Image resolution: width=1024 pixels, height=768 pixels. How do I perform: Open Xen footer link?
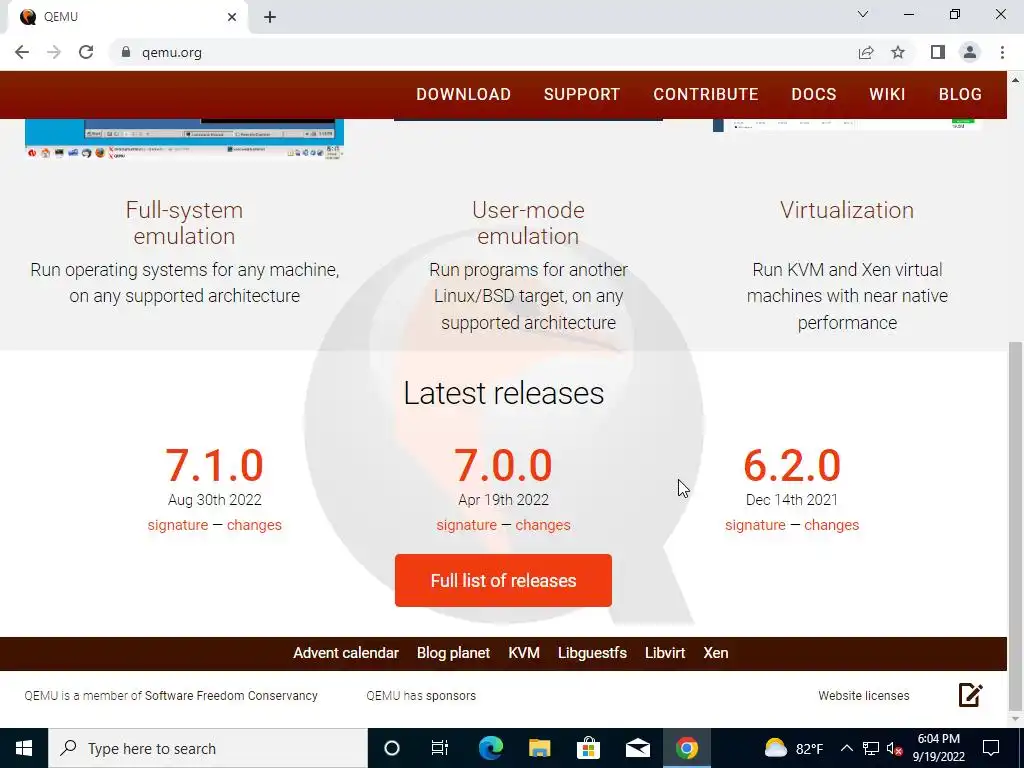716,653
